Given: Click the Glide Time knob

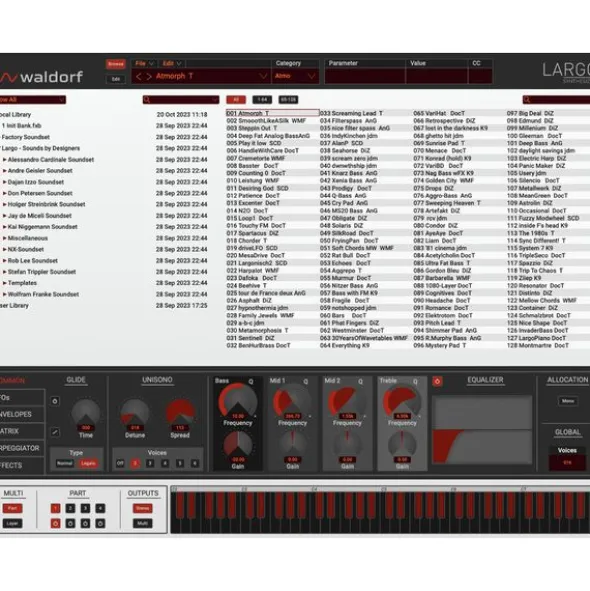Looking at the screenshot, I should coord(86,413).
